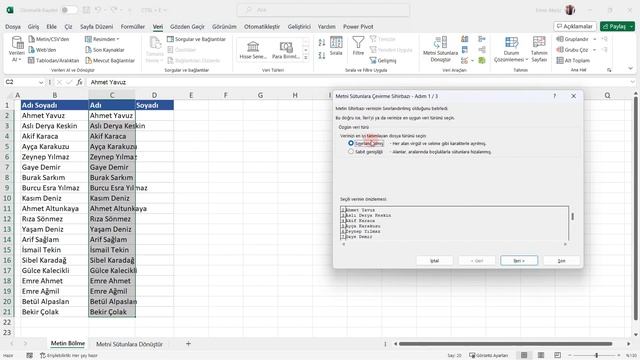Click the Consolidate icon in Veri Araçları

click(x=482, y=39)
